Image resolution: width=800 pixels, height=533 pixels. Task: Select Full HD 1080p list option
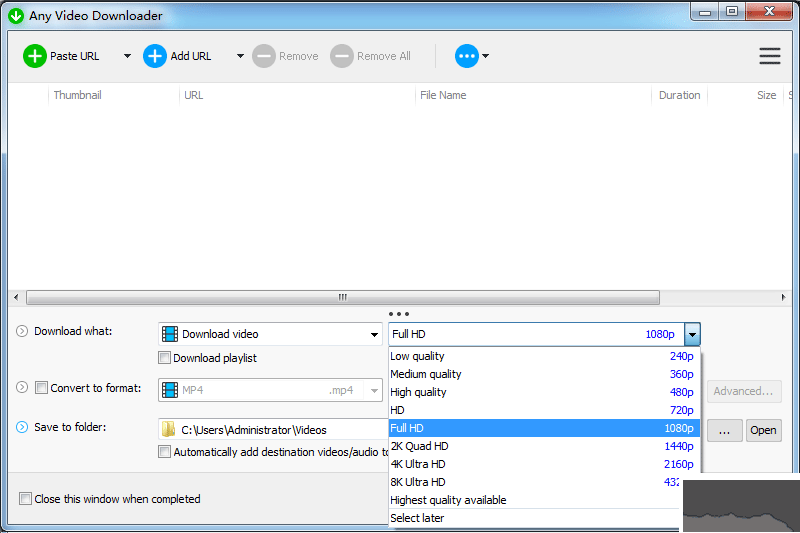pos(544,428)
